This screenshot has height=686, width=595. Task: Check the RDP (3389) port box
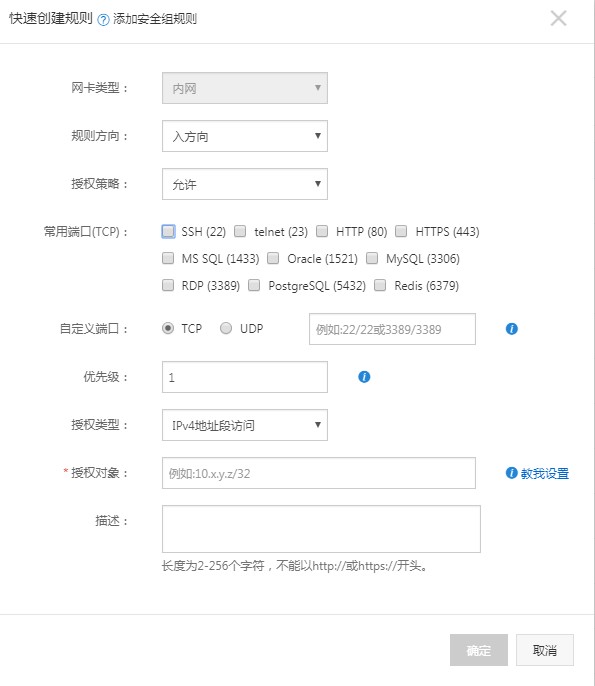(168, 285)
